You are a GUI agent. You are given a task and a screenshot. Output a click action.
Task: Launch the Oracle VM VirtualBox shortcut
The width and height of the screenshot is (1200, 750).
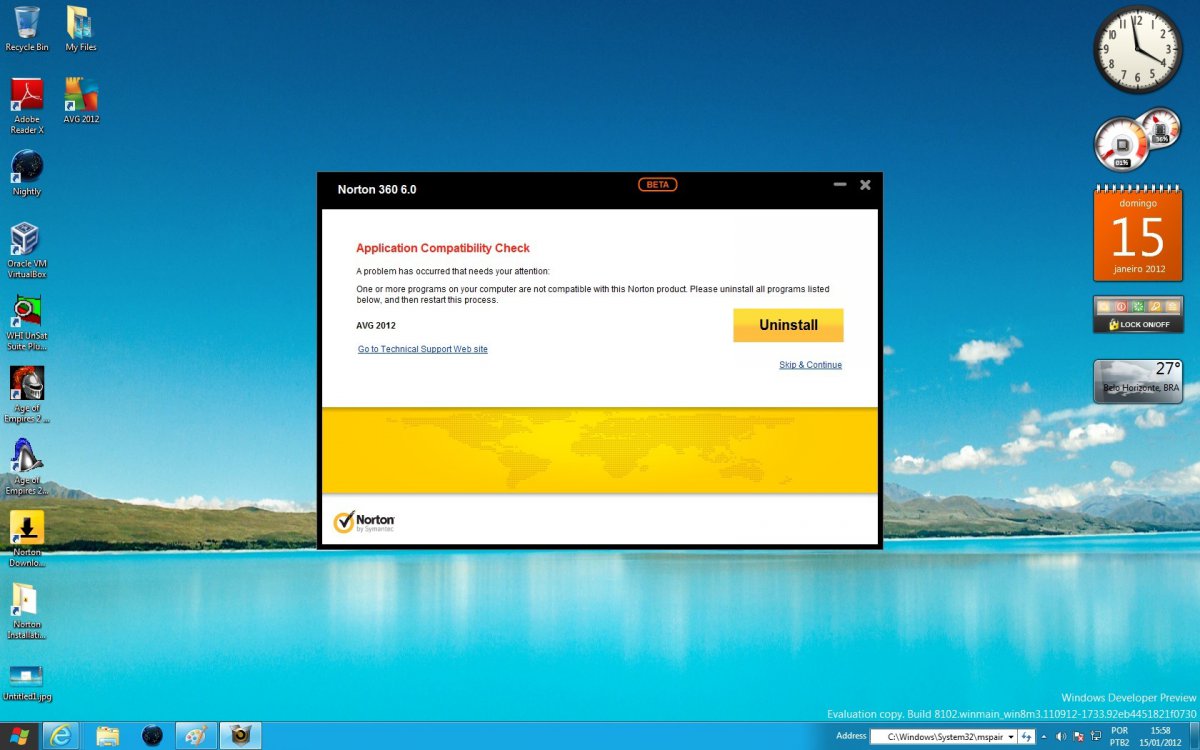click(x=27, y=250)
